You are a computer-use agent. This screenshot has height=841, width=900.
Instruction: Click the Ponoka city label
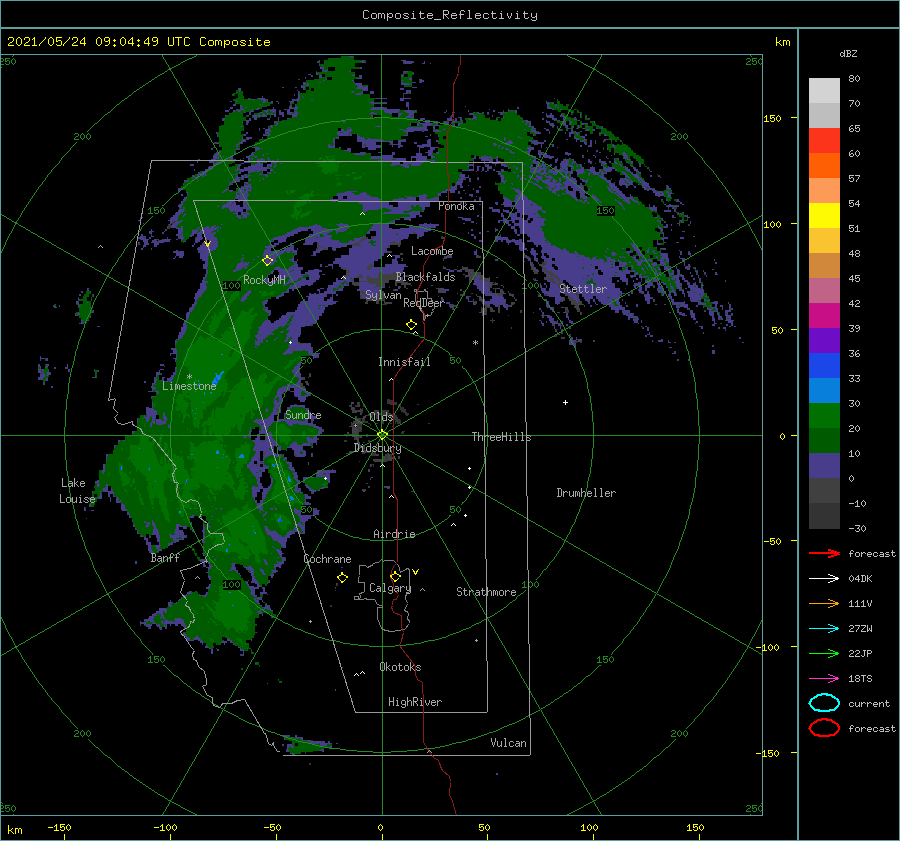pyautogui.click(x=456, y=207)
